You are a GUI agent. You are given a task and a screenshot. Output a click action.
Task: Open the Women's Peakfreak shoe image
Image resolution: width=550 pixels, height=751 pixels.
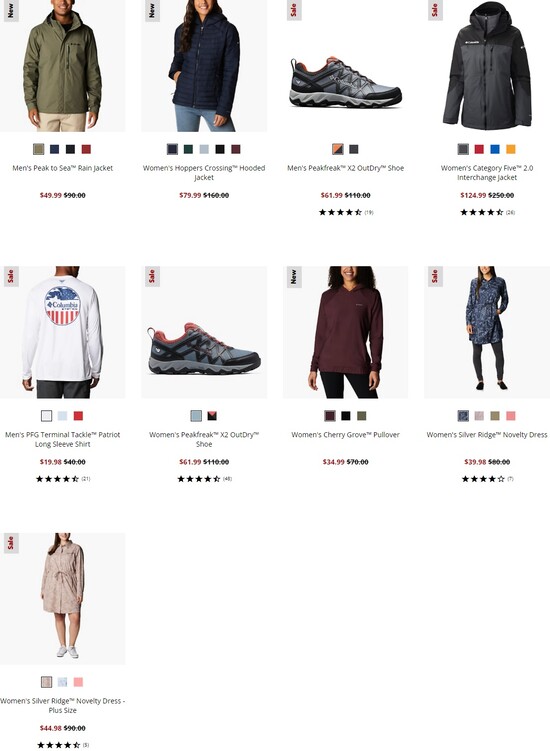point(204,332)
